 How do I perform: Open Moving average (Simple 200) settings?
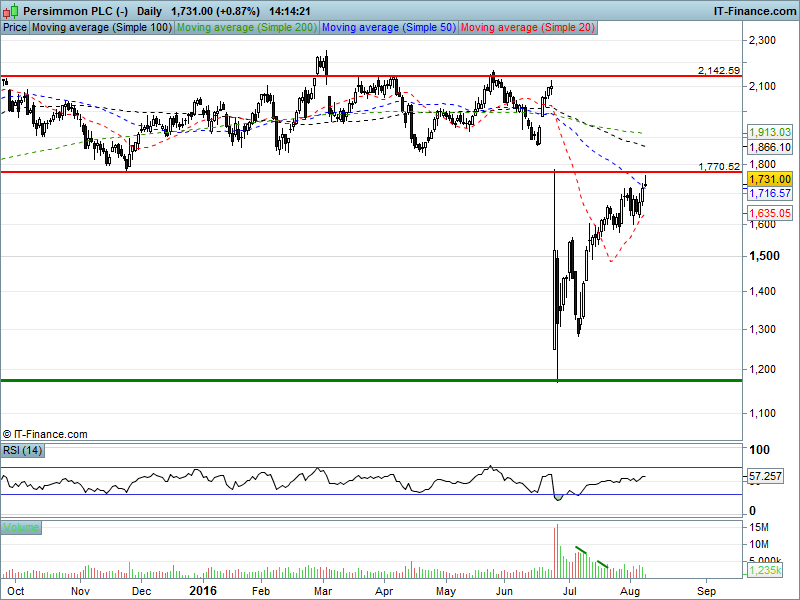247,28
